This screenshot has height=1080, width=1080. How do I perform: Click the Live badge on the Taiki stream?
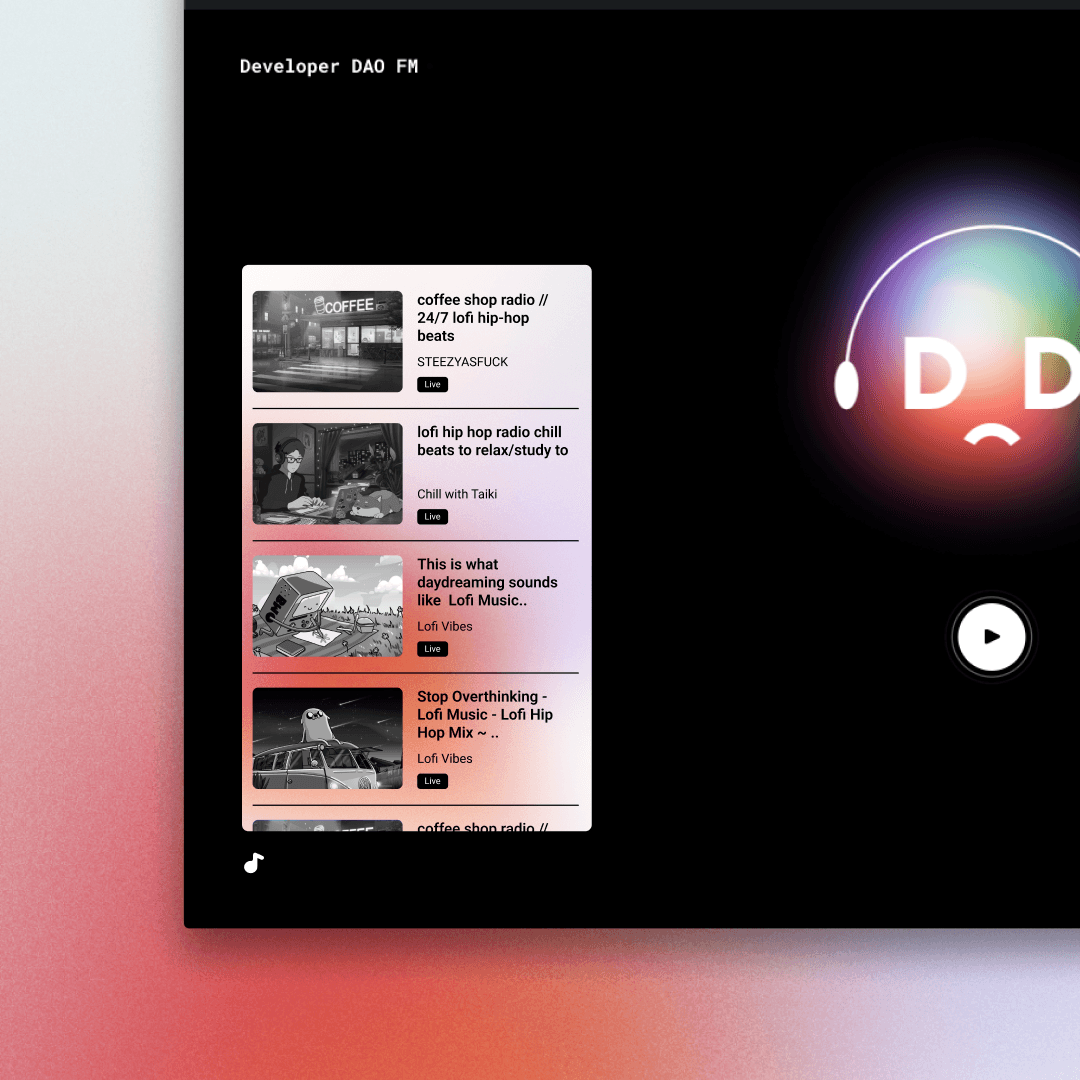coord(432,516)
